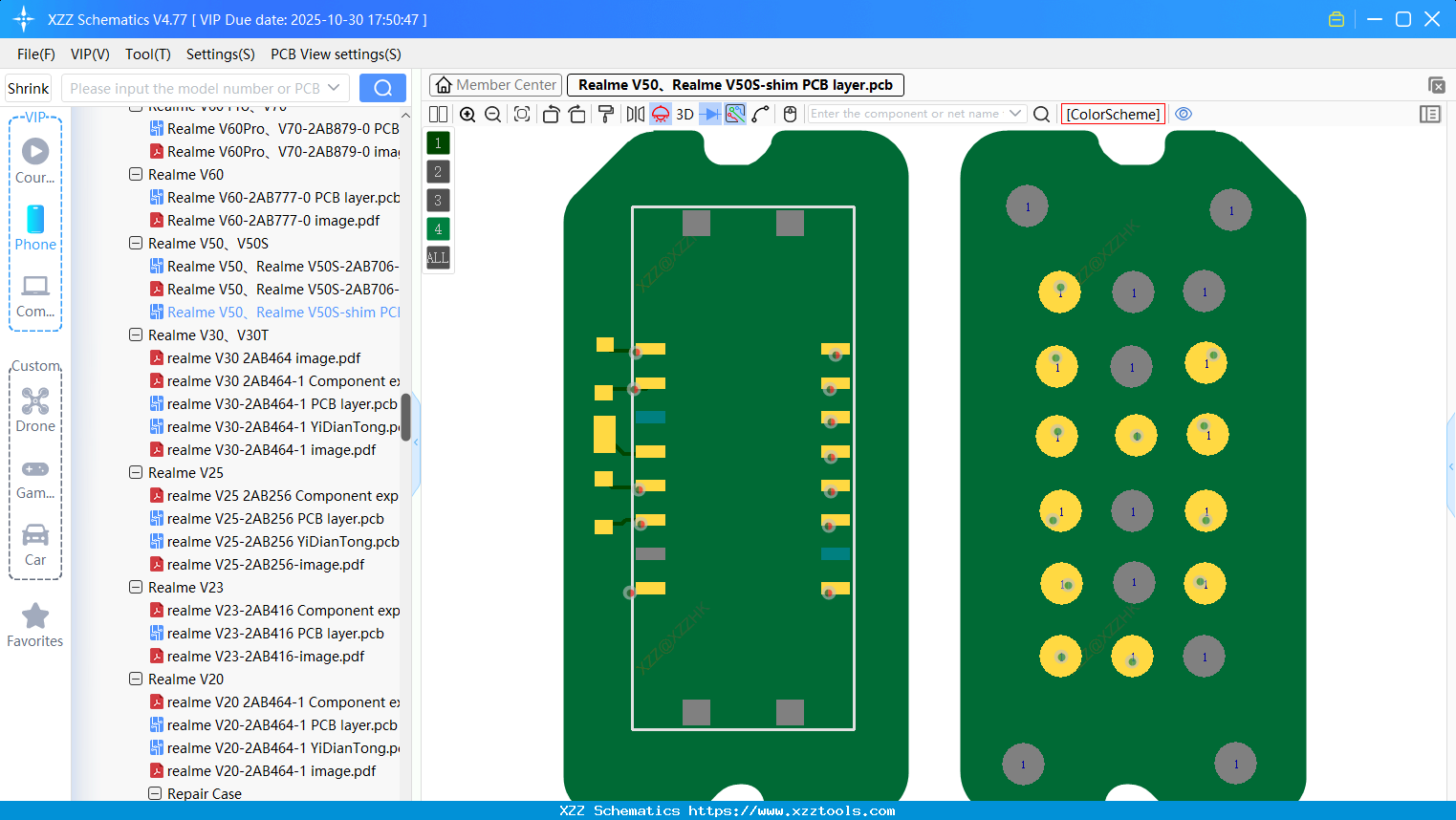Open the Tool(T) menu
This screenshot has width=1456, height=820.
click(148, 54)
